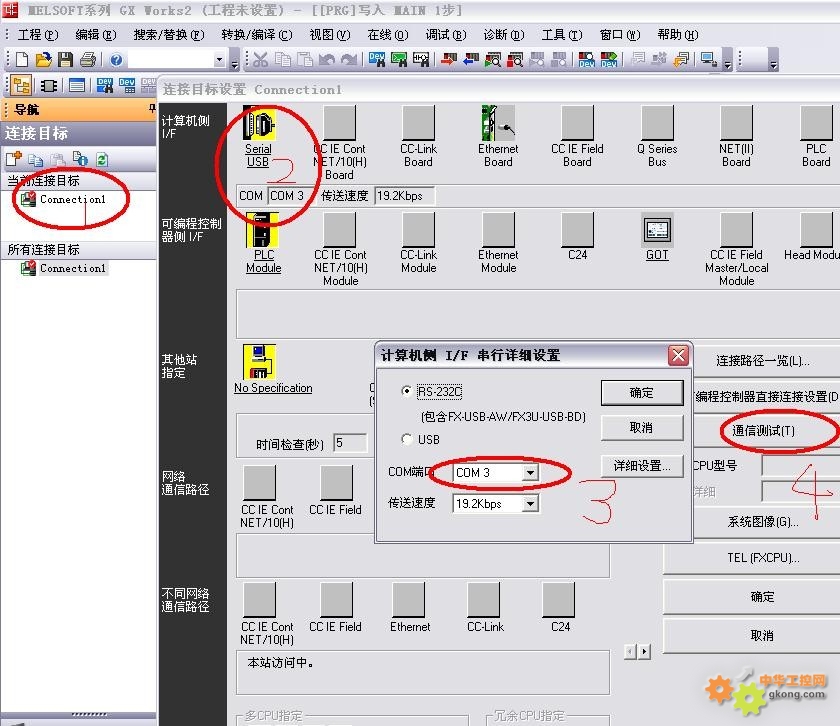Click the CC-Link Board icon
The image size is (840, 726).
[419, 123]
